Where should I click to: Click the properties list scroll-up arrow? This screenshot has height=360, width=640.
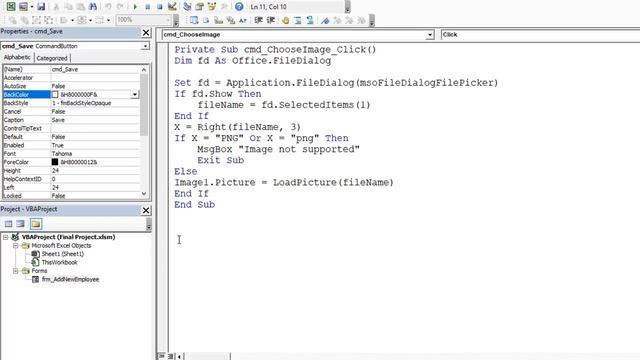144,70
